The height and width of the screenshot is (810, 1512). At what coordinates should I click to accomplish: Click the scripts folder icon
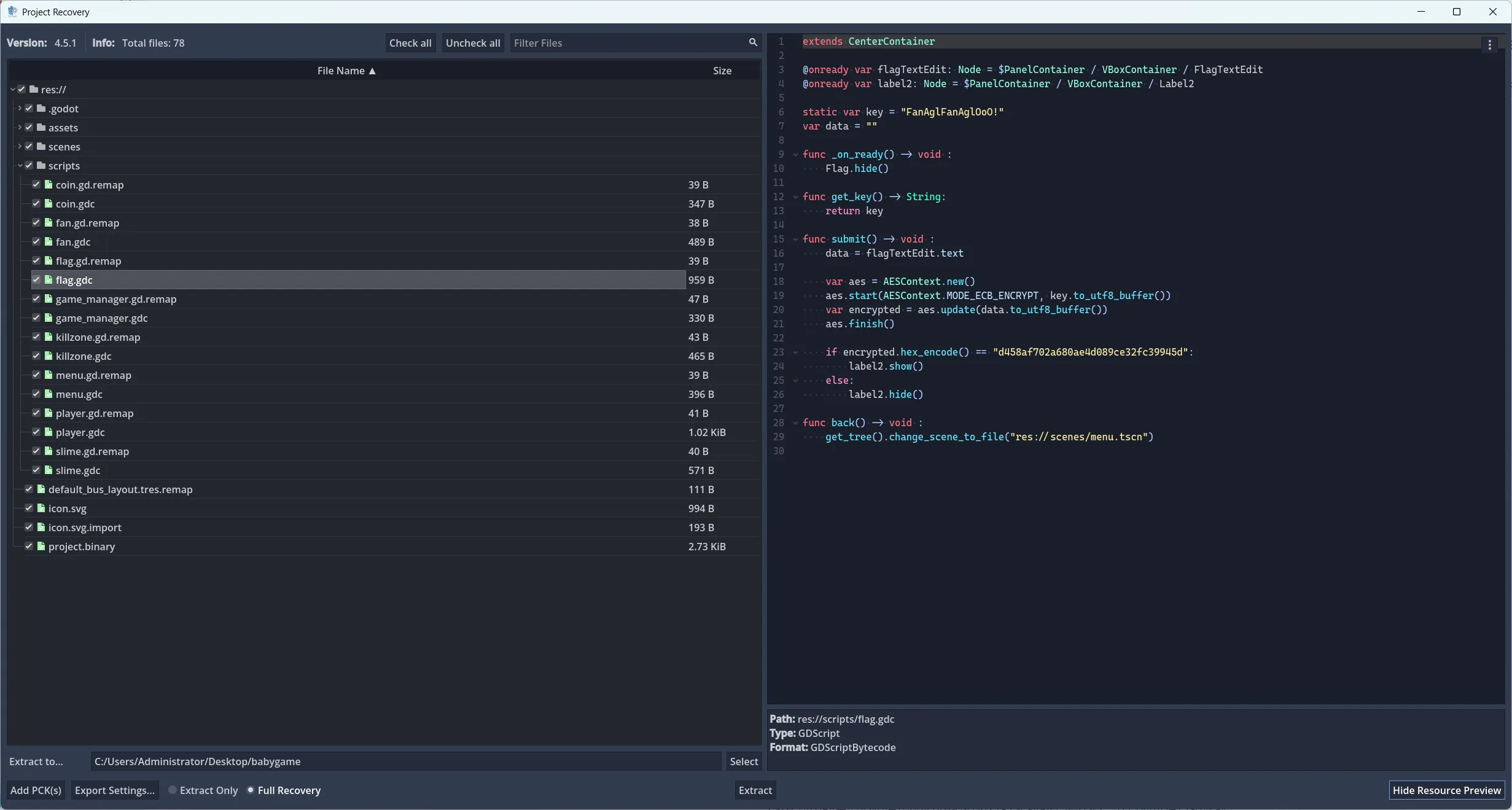[x=41, y=166]
